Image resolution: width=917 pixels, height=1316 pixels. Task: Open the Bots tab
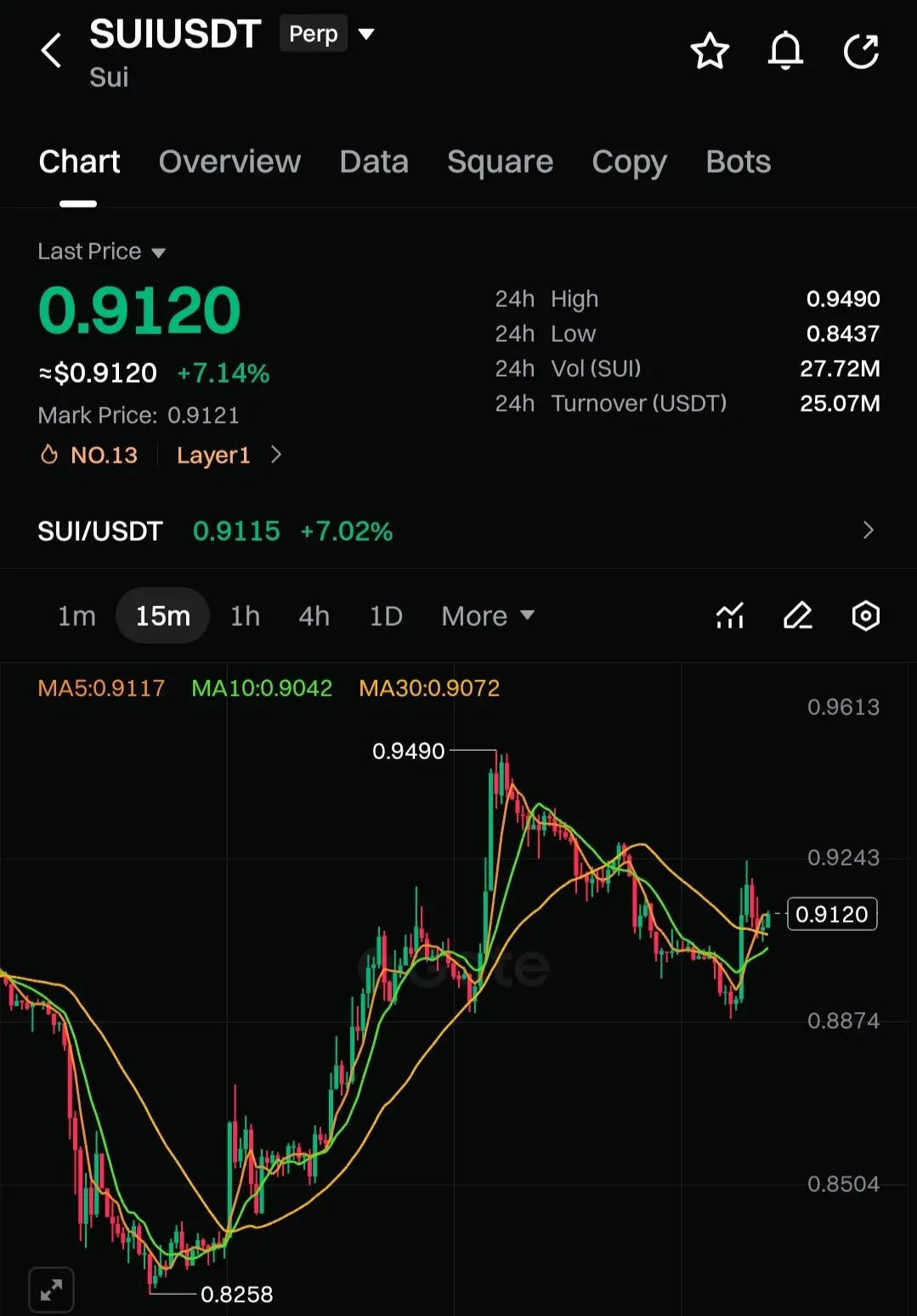tap(738, 162)
